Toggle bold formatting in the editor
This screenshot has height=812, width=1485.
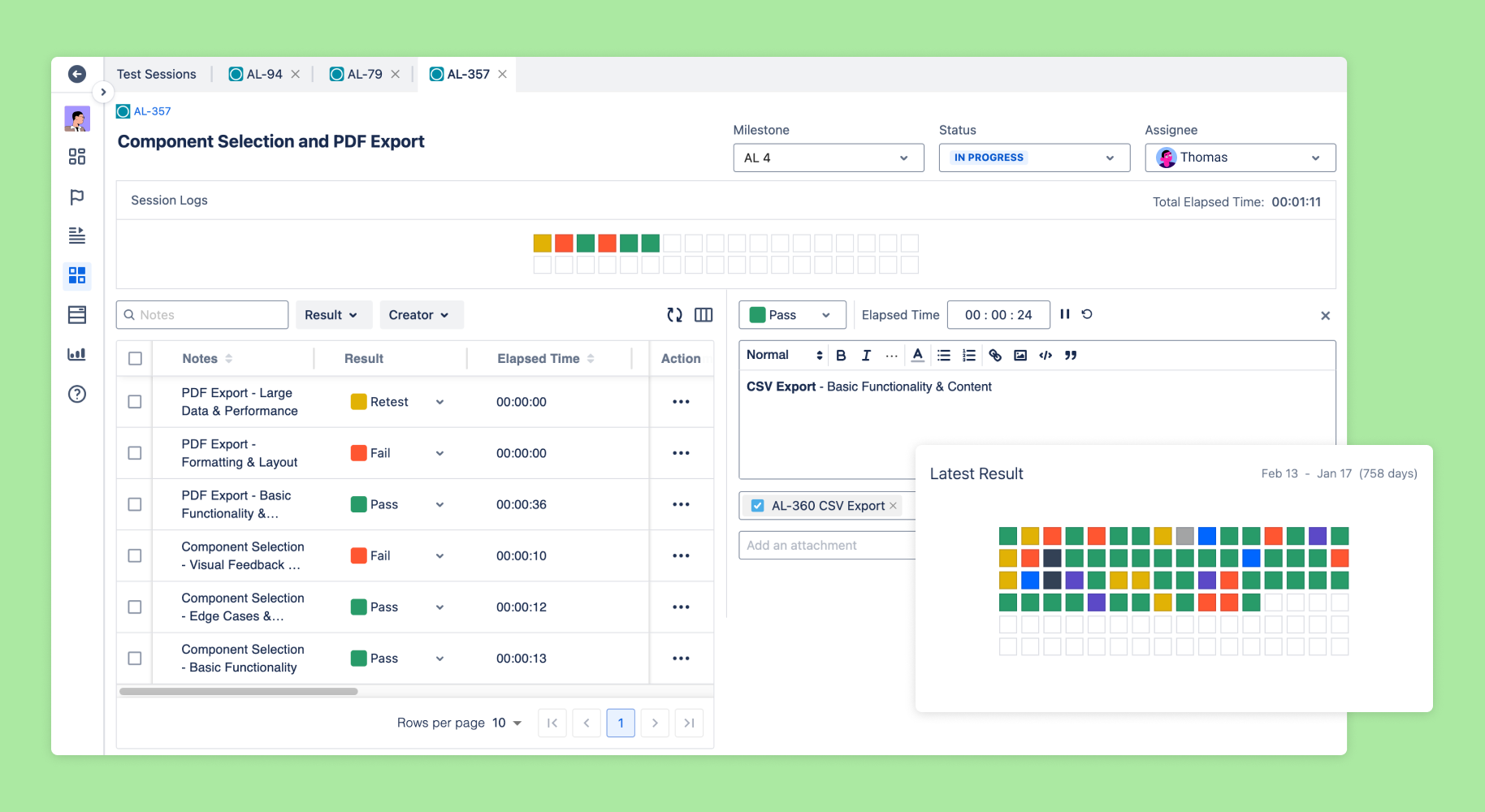pyautogui.click(x=841, y=356)
